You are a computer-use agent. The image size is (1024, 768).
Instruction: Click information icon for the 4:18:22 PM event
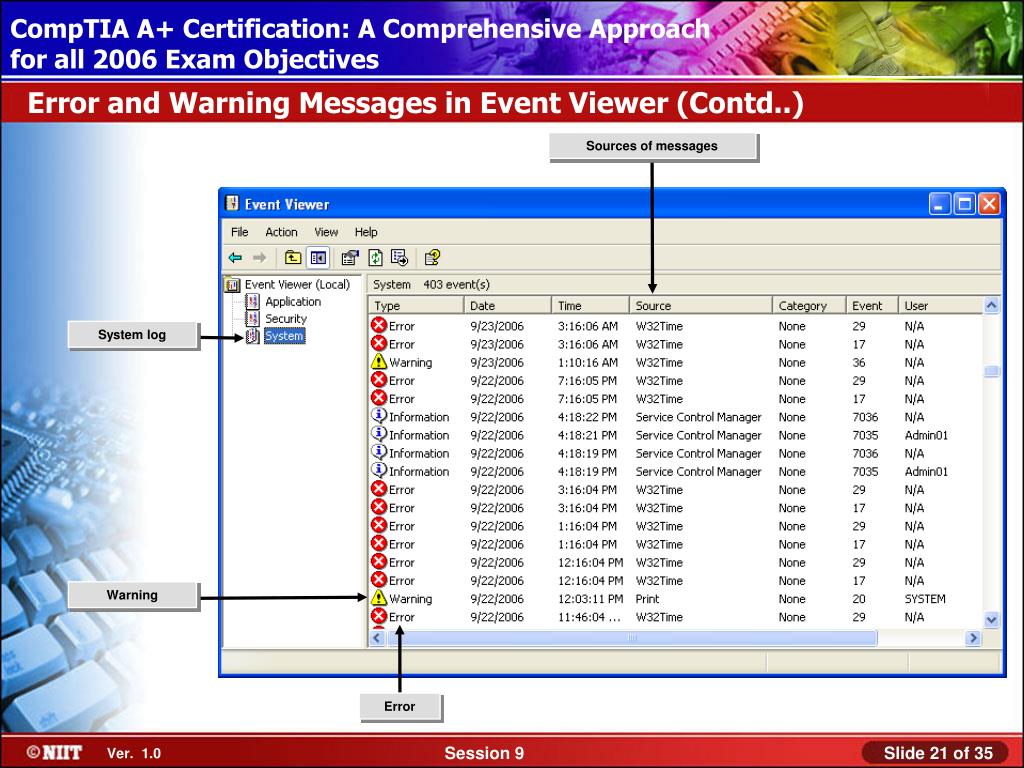coord(379,415)
